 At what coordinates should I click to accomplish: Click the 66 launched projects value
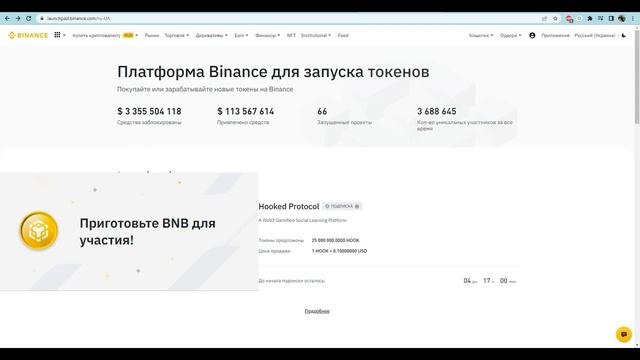pyautogui.click(x=322, y=111)
